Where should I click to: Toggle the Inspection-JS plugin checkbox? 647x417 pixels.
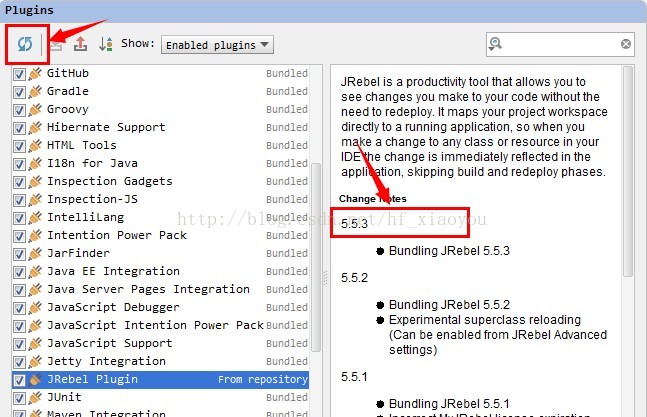19,200
